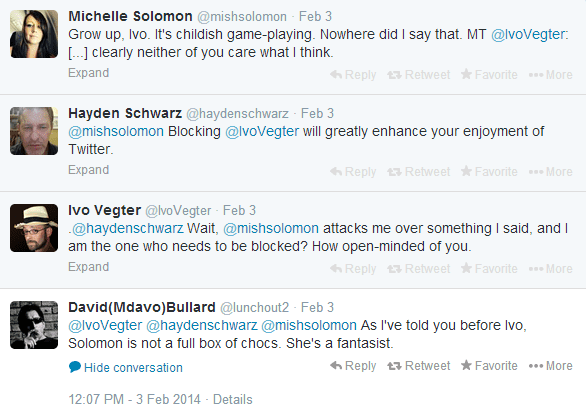586x416 pixels.
Task: Open @IvoVegter mention in Hayden's tweet
Action: tap(262, 132)
